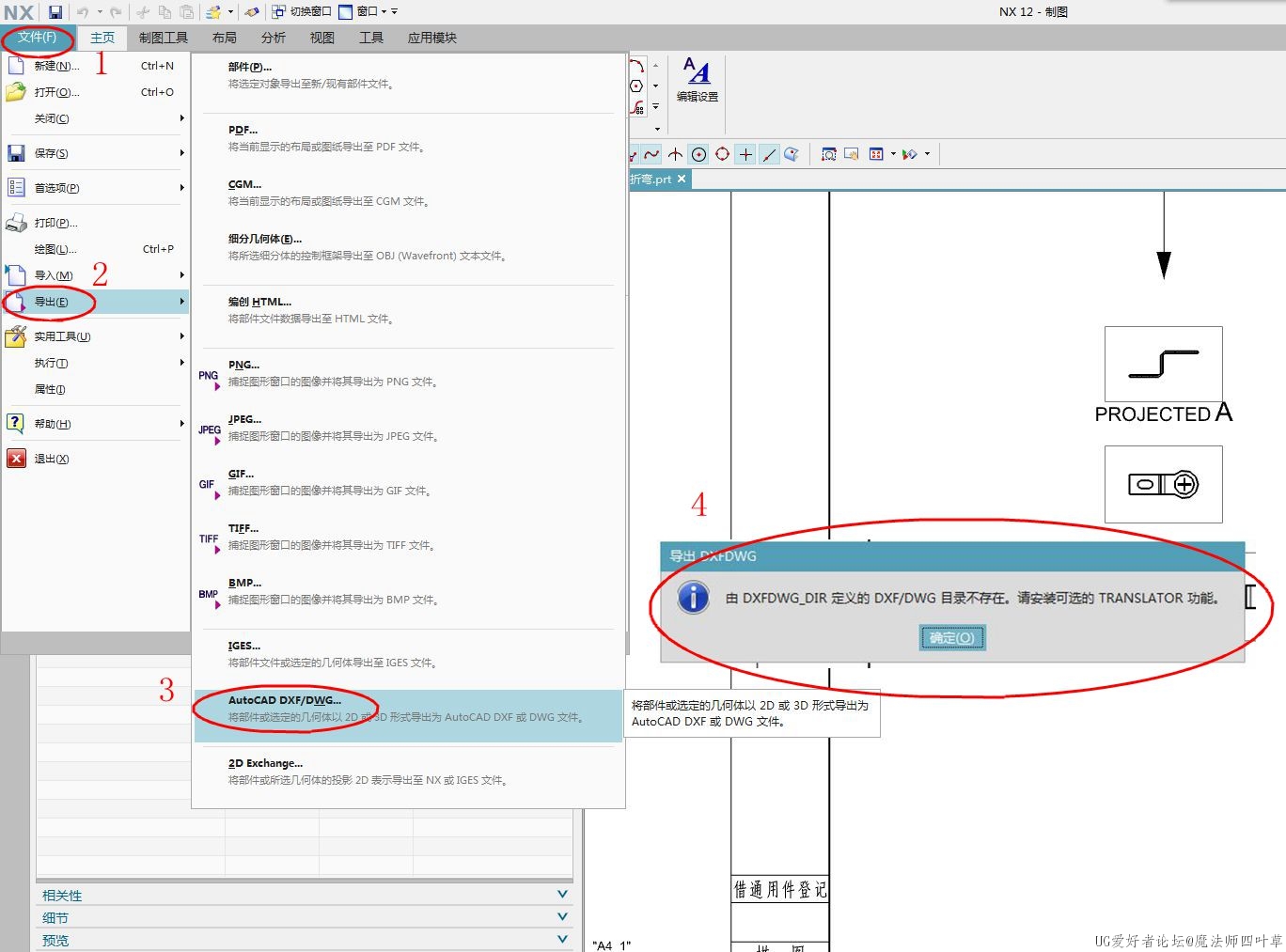Choose IGES export entry
Screen dimensions: 1286x952
pos(408,654)
